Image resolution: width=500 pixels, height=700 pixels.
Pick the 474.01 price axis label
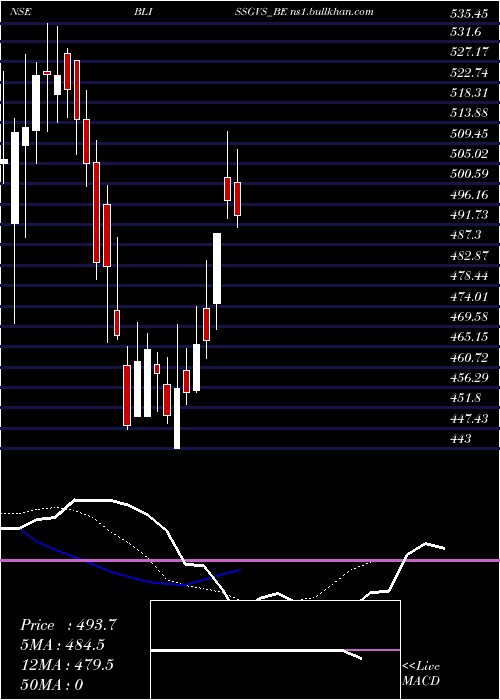point(469,297)
